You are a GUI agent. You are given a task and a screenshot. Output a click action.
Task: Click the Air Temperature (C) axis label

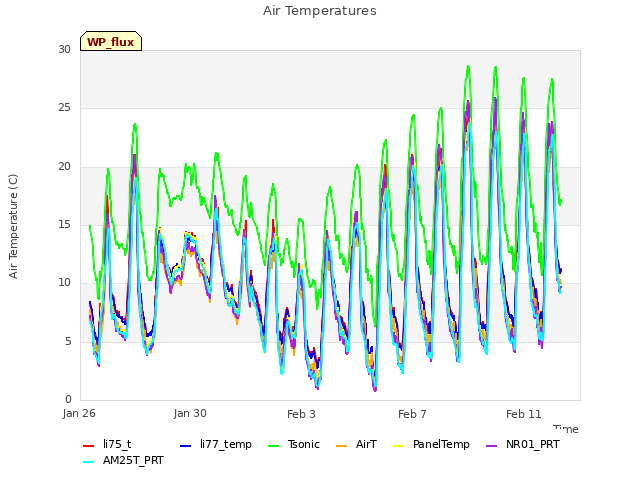click(13, 226)
